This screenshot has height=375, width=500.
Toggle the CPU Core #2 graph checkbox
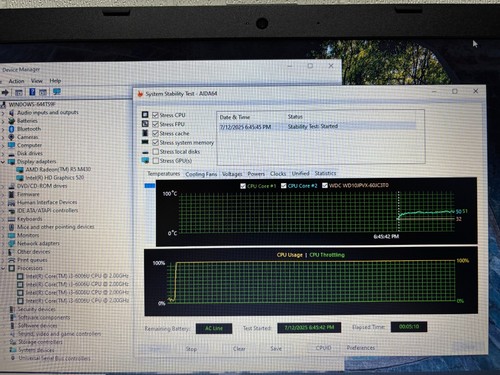point(284,186)
